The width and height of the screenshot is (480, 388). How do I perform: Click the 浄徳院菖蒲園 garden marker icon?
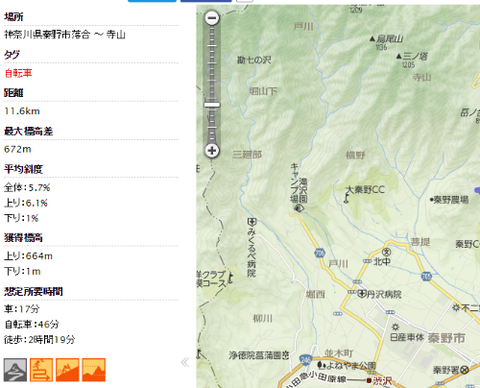click(285, 356)
